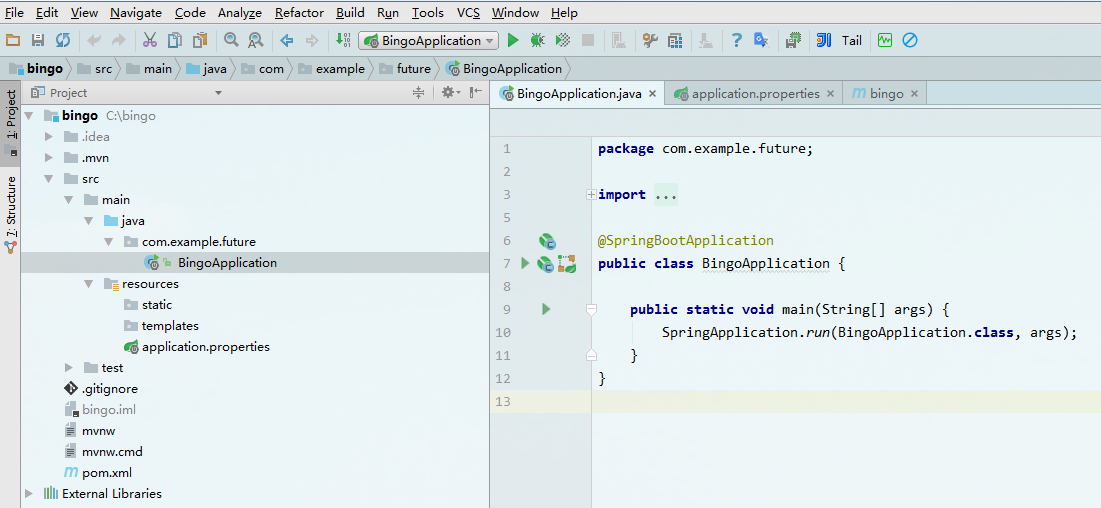Click the Replace magnifier icon
This screenshot has height=508, width=1101.
point(256,41)
